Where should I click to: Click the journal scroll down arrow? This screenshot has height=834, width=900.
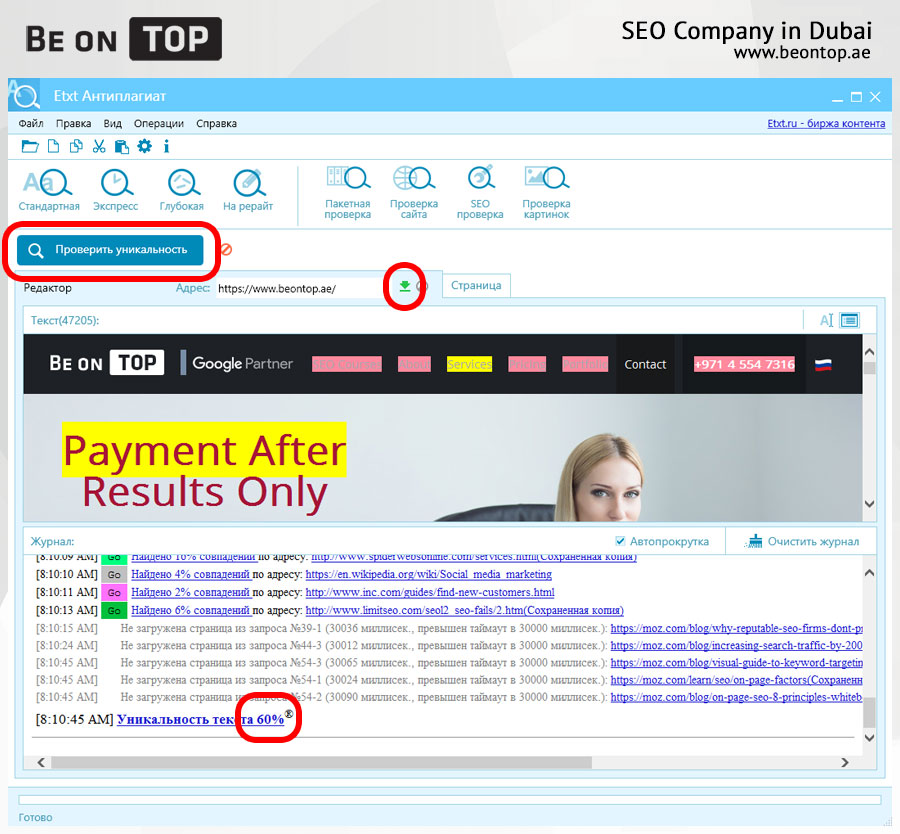pos(870,738)
